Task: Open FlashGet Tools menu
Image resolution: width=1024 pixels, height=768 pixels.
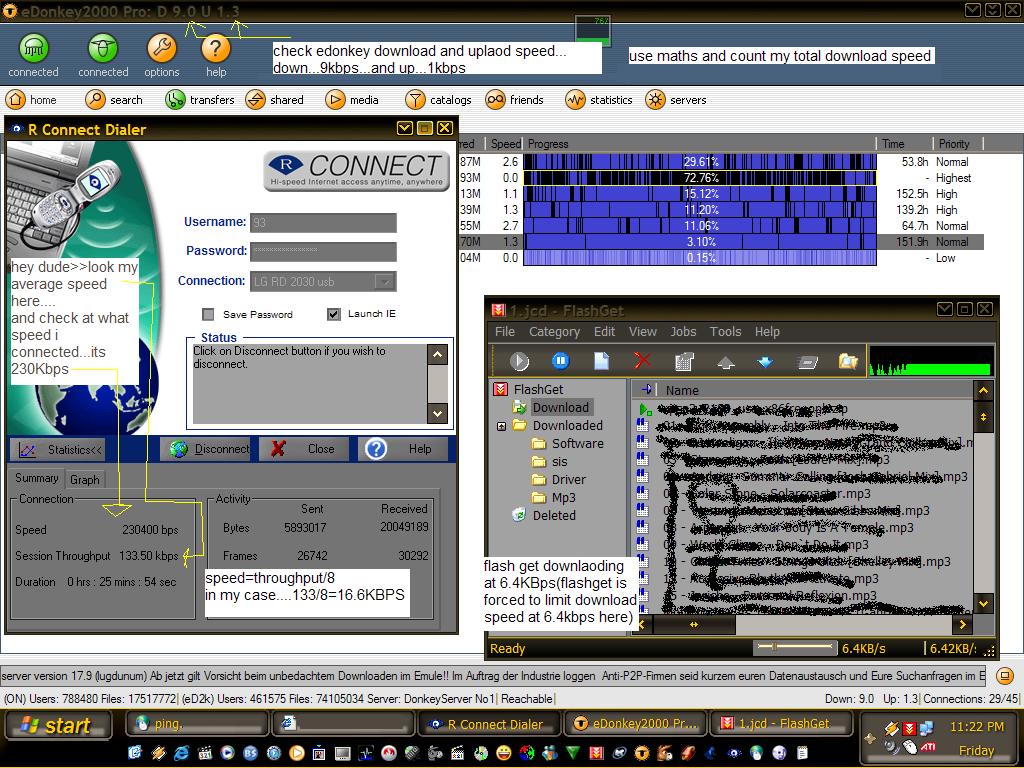Action: (x=726, y=332)
